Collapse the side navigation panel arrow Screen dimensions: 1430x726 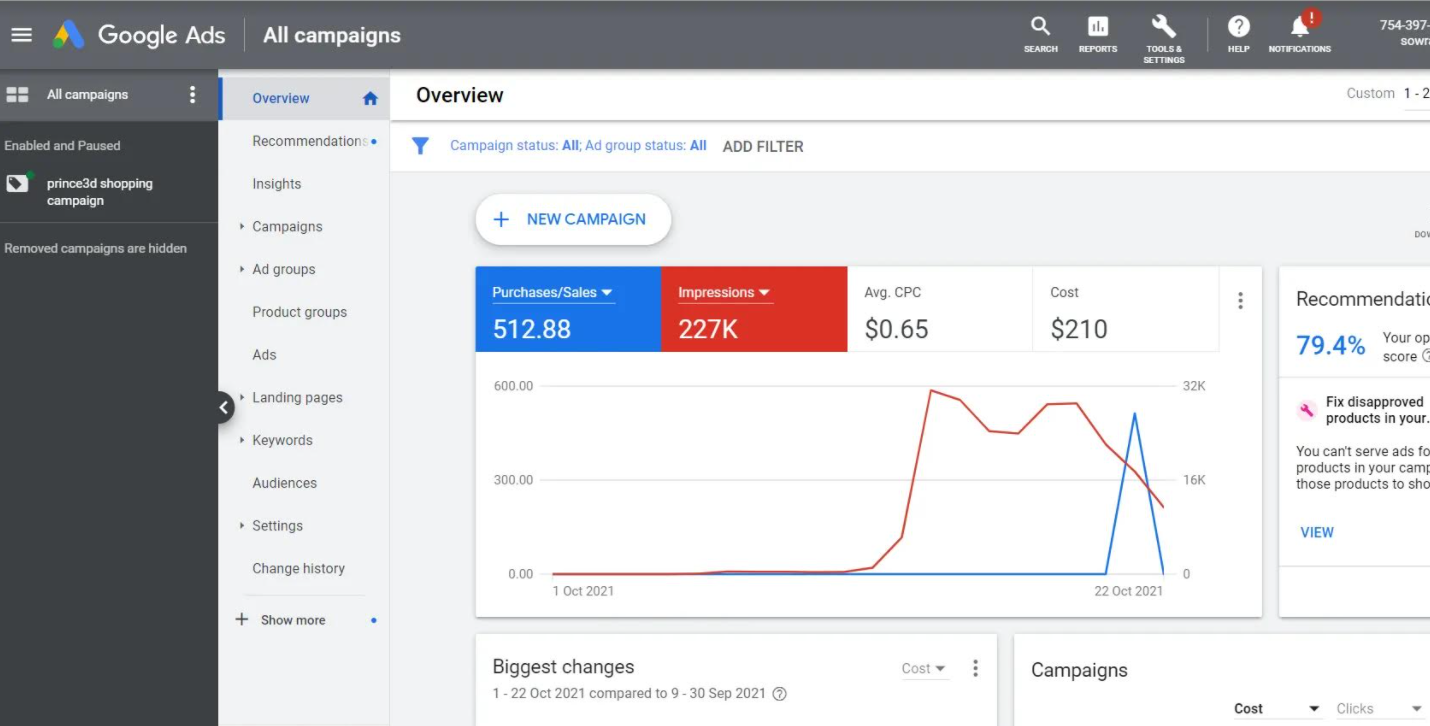[225, 407]
